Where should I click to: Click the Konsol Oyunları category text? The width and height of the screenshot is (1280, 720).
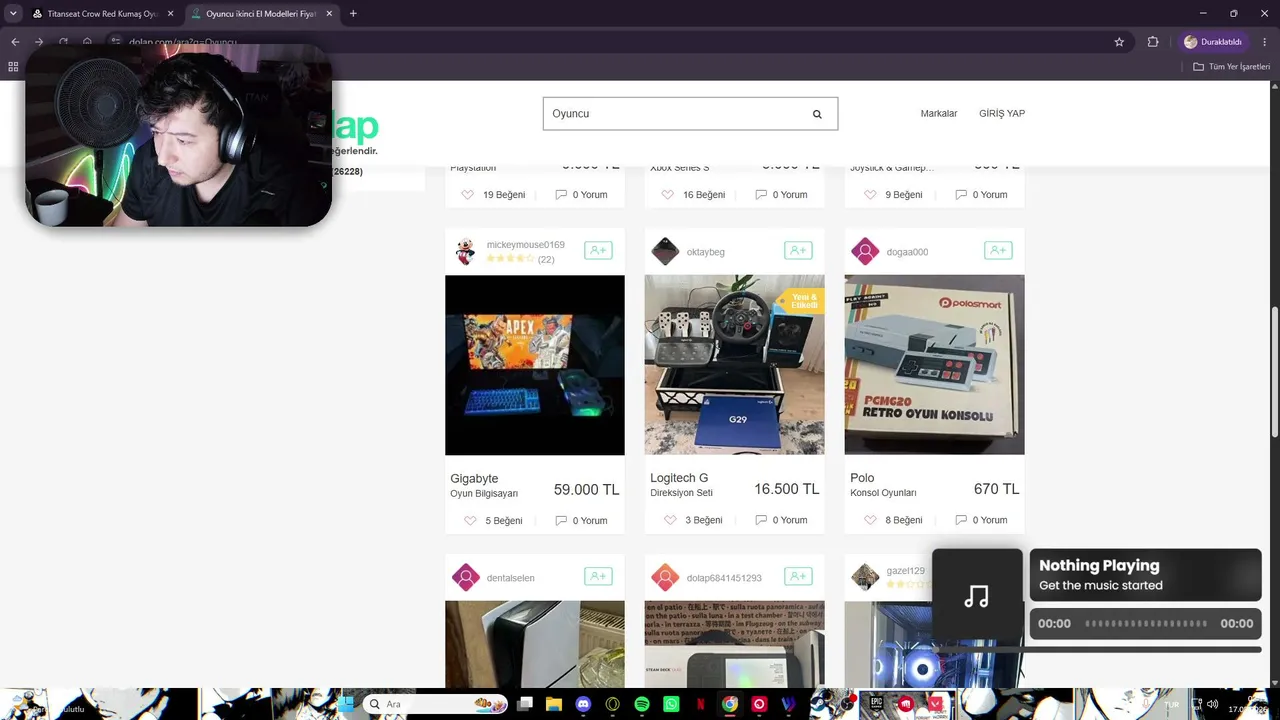883,493
